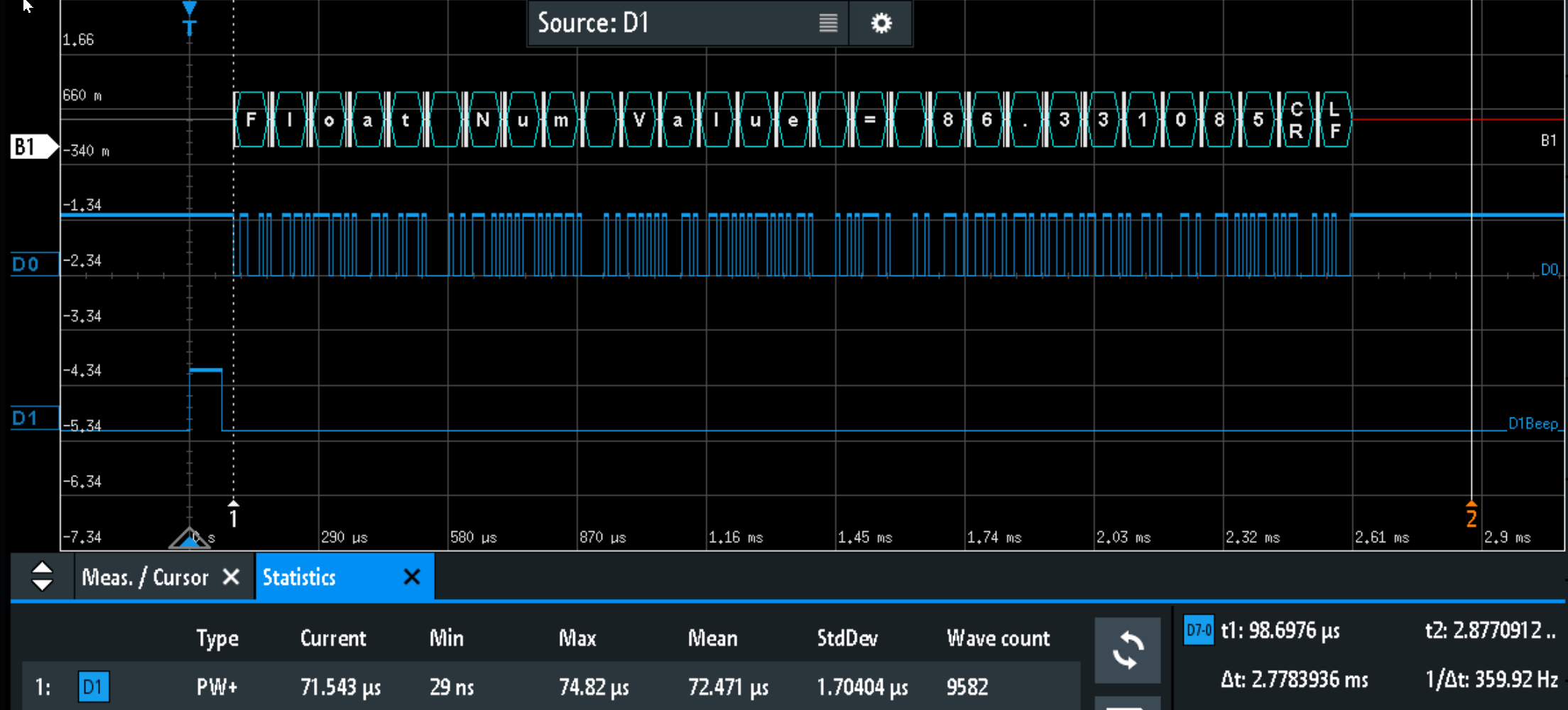Image resolution: width=1568 pixels, height=710 pixels.
Task: Click the up-down arrows panel handle icon
Action: 41,577
